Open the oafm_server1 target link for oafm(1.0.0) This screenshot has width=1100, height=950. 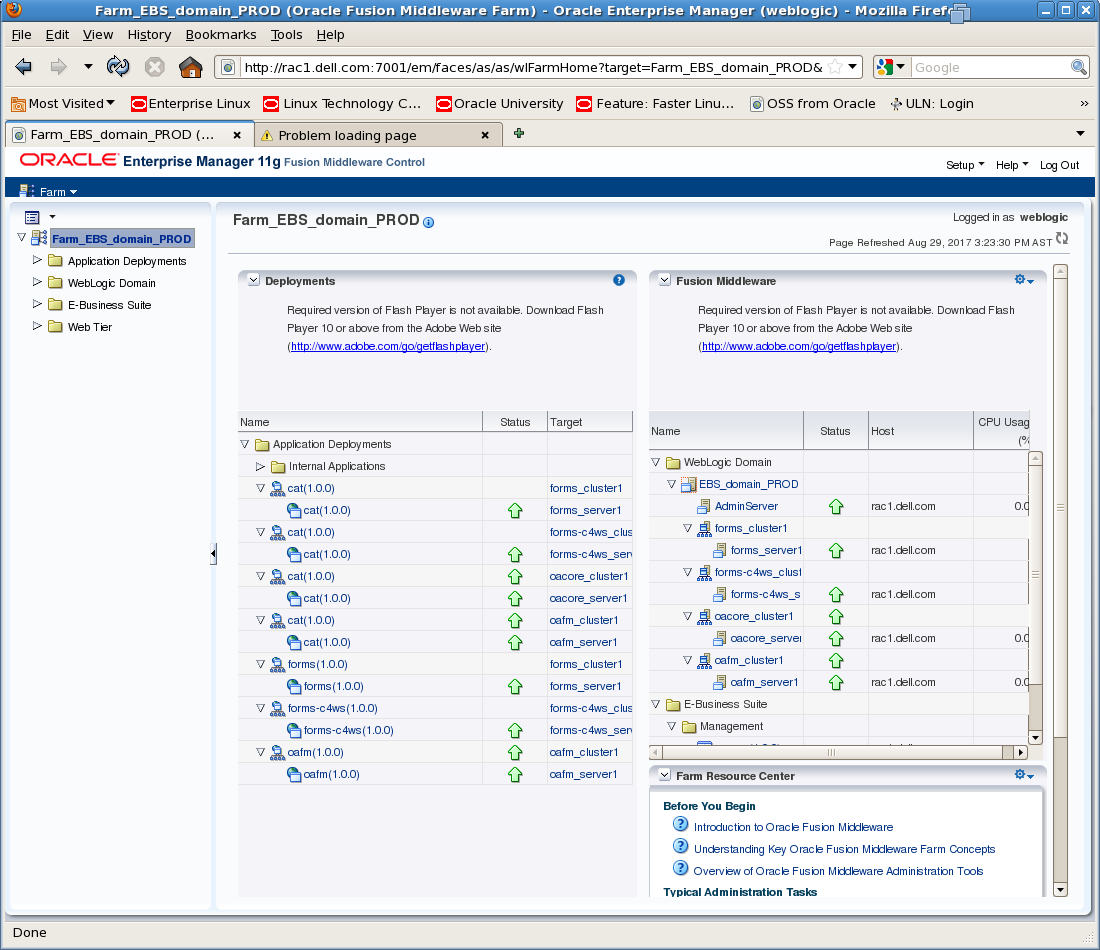point(583,774)
